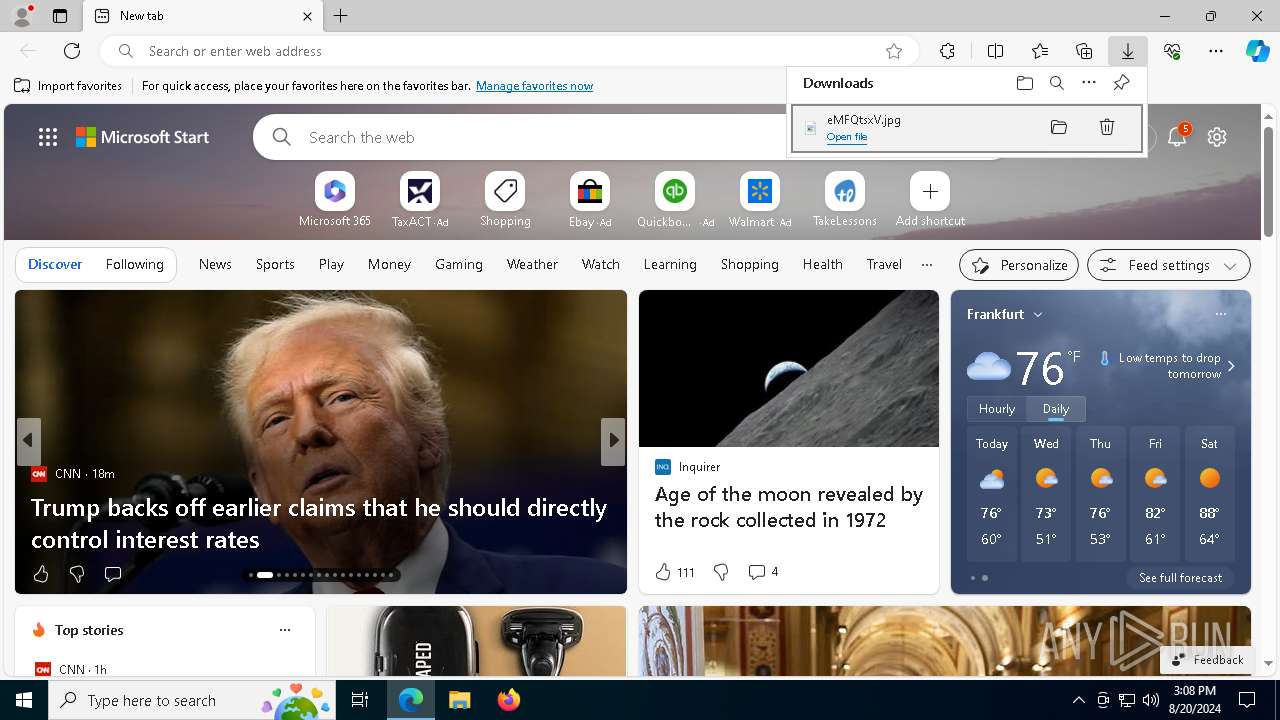
Task: Dislike the Trump interest rates story
Action: [x=77, y=574]
